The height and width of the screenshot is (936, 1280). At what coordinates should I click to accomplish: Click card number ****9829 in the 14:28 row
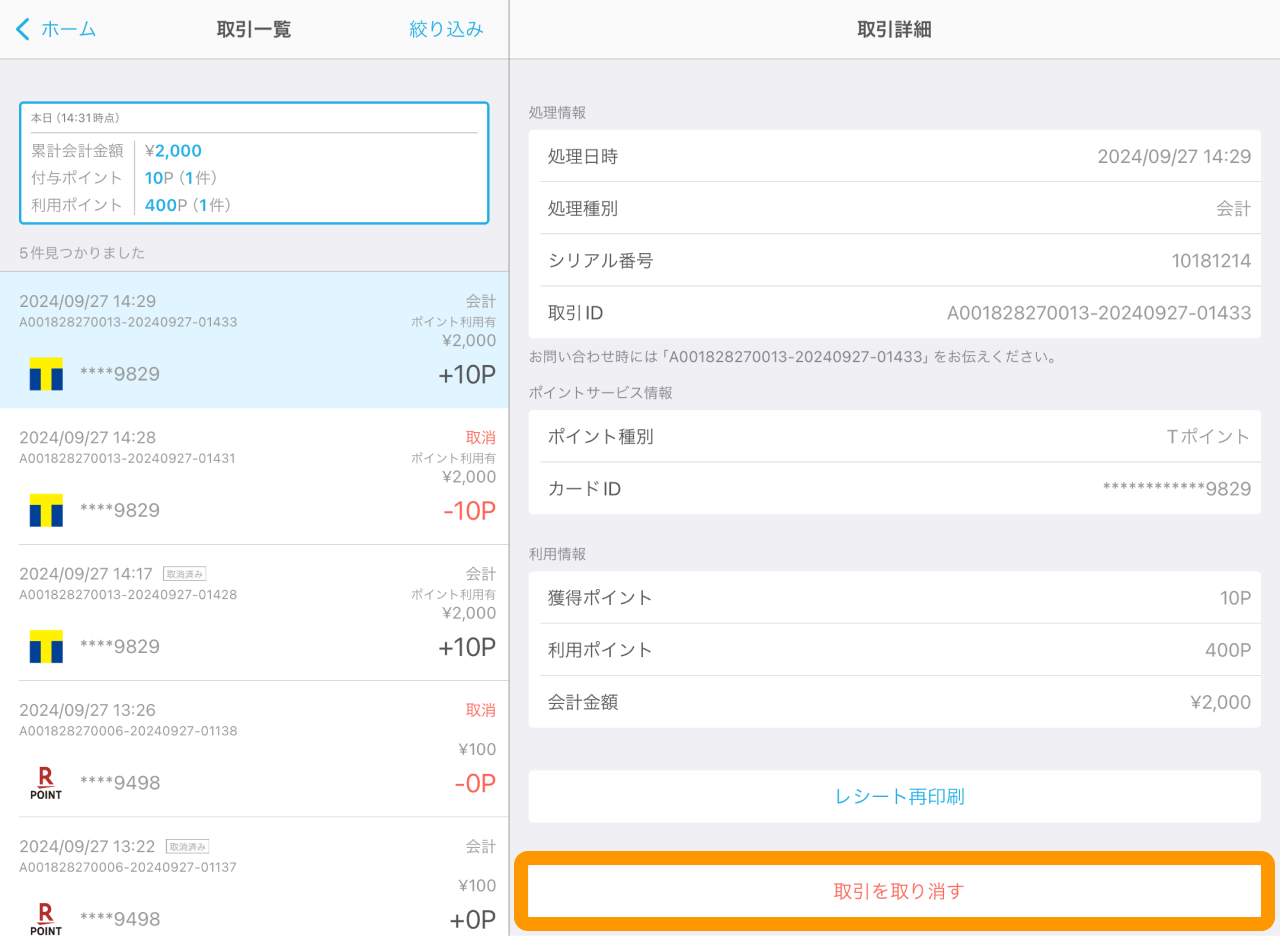point(120,510)
